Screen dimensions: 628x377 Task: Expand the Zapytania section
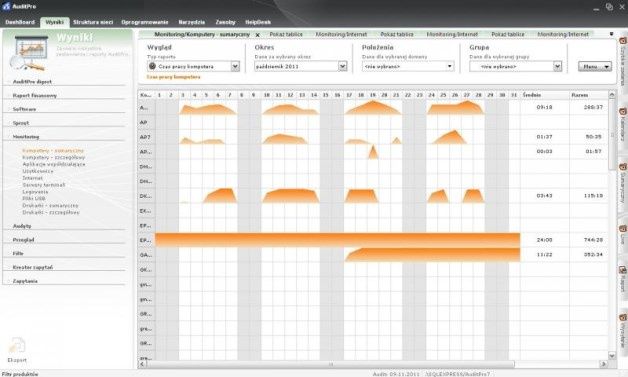(25, 281)
